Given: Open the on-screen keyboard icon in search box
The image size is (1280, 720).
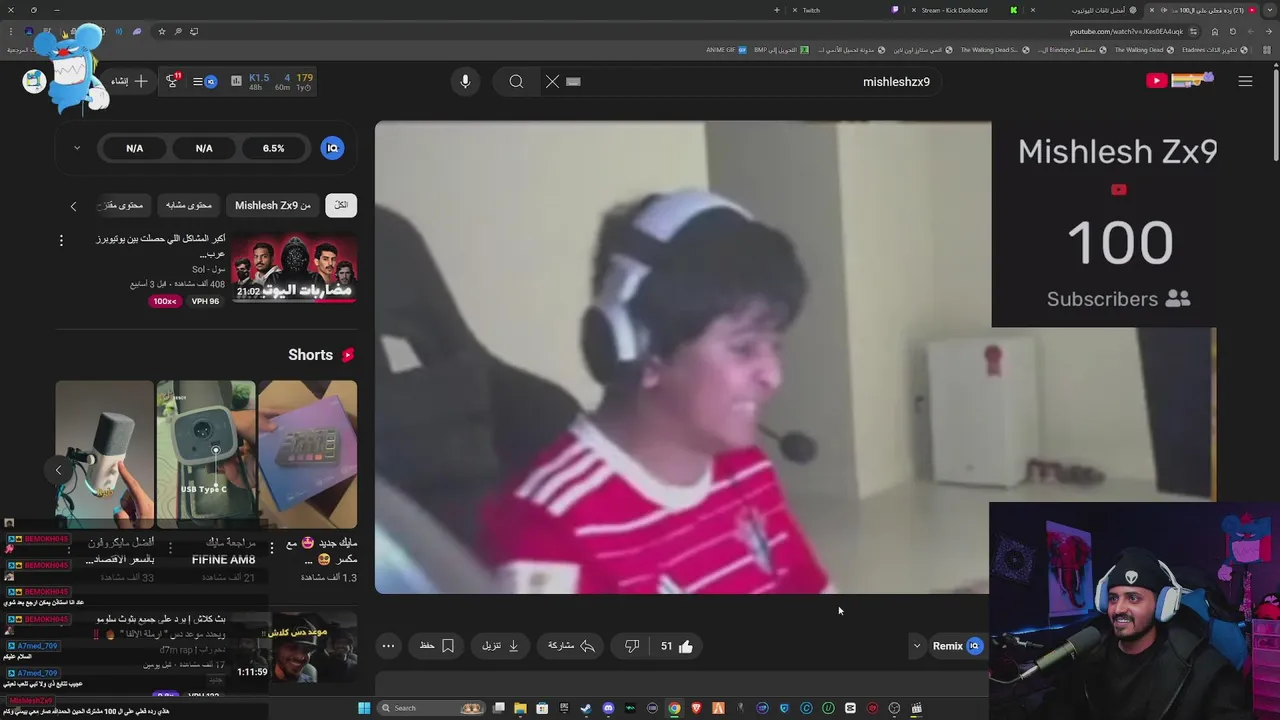Looking at the screenshot, I should pos(573,82).
